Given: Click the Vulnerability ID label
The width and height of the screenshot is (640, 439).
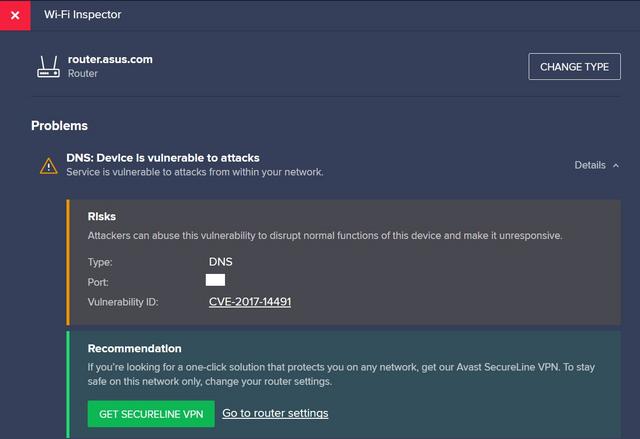Looking at the screenshot, I should [123, 302].
